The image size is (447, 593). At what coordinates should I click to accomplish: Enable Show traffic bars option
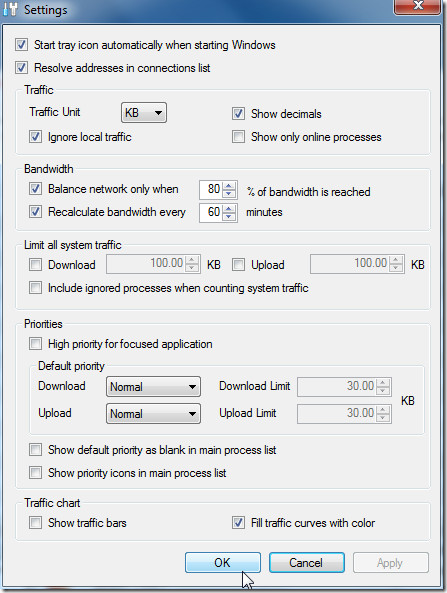pyautogui.click(x=36, y=523)
